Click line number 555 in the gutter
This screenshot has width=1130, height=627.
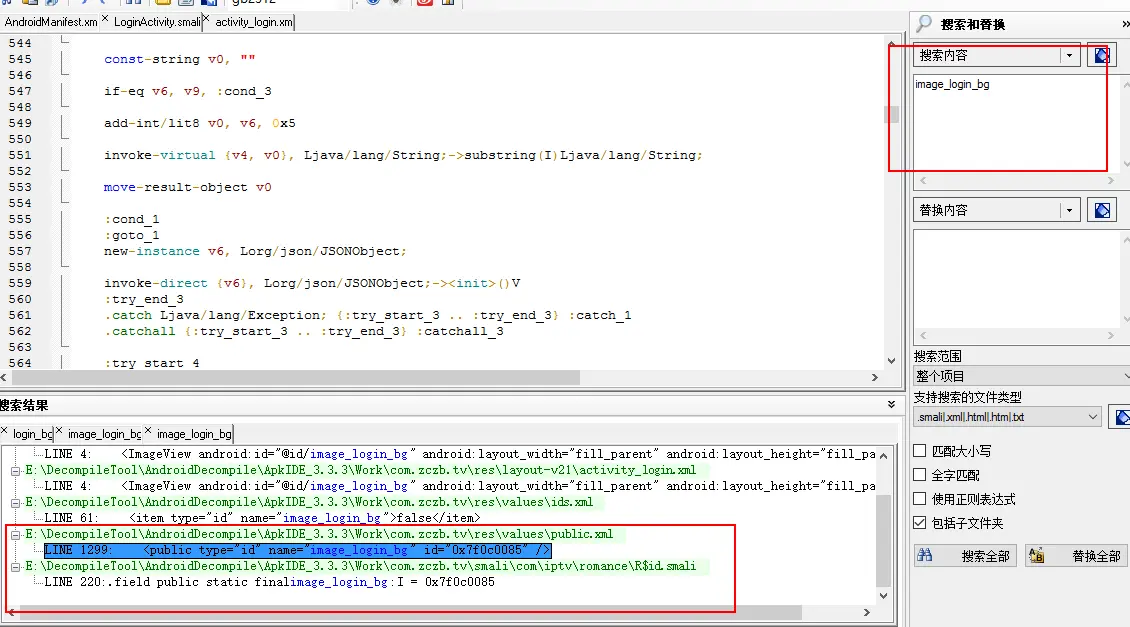pos(20,219)
